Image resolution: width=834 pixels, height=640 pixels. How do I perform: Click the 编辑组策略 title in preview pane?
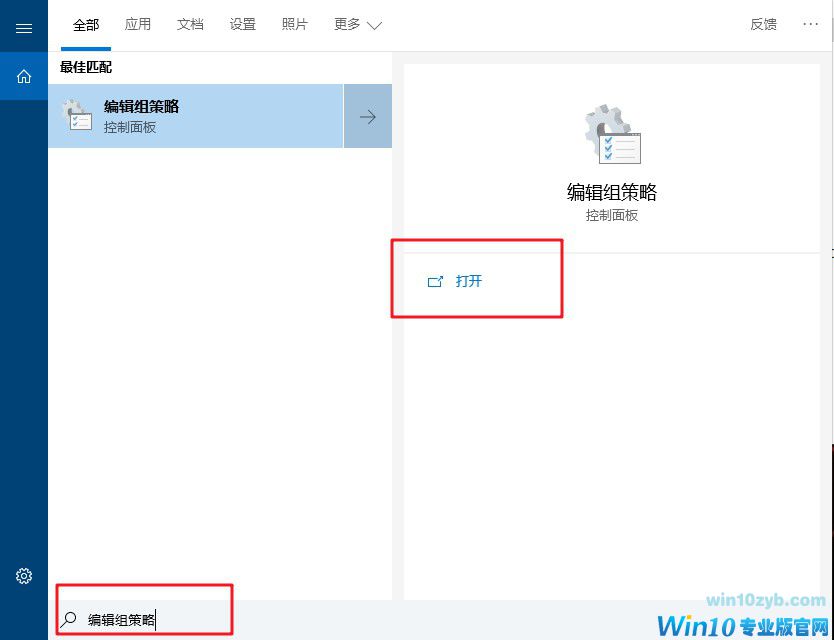(x=612, y=192)
